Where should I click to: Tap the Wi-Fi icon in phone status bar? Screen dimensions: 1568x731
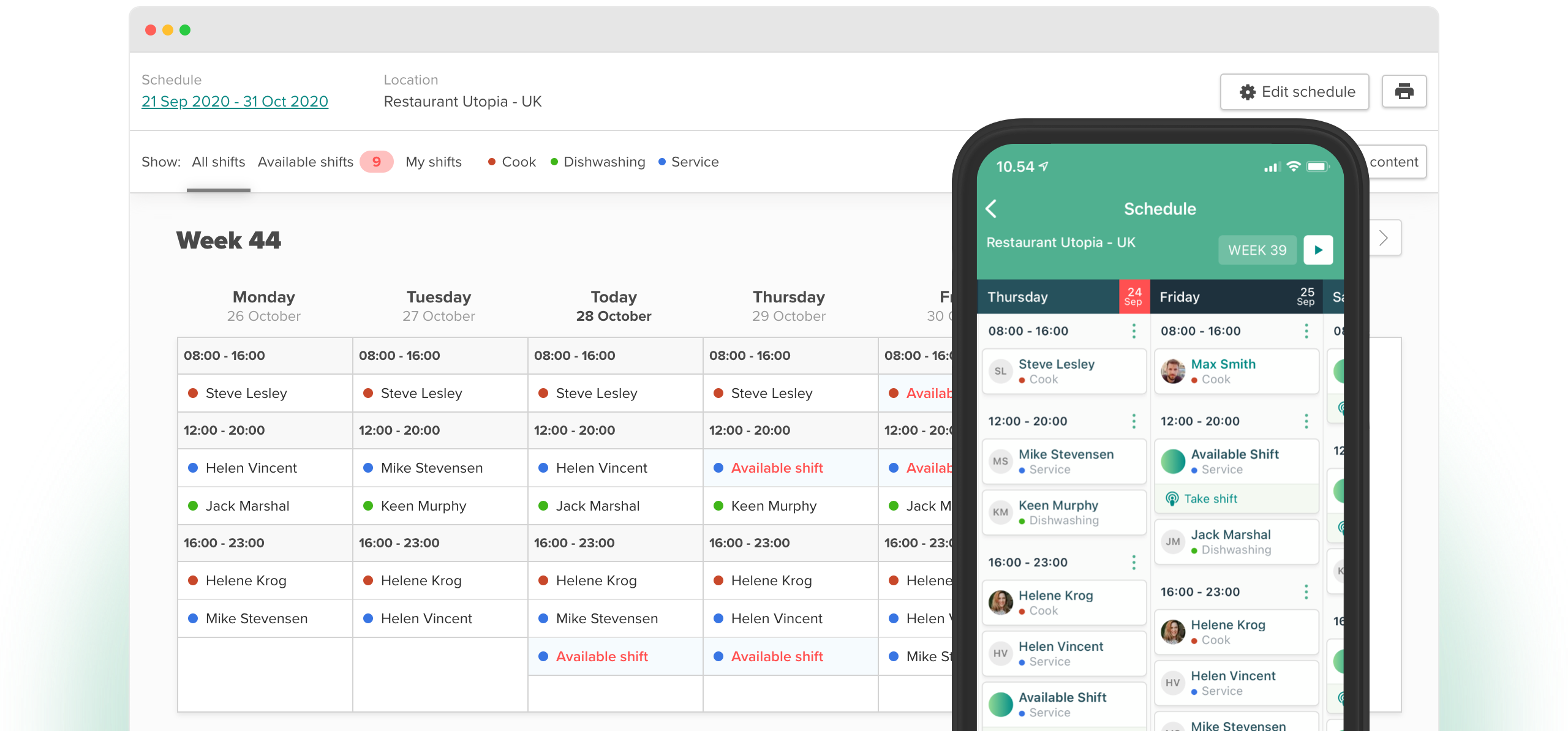[x=1293, y=166]
